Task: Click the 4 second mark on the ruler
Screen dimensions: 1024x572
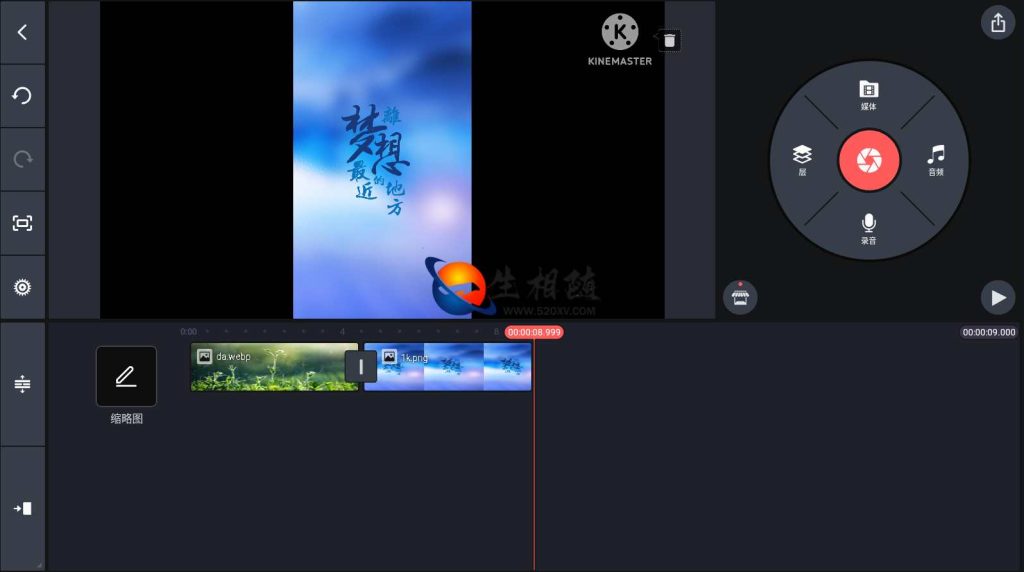Action: pos(342,332)
